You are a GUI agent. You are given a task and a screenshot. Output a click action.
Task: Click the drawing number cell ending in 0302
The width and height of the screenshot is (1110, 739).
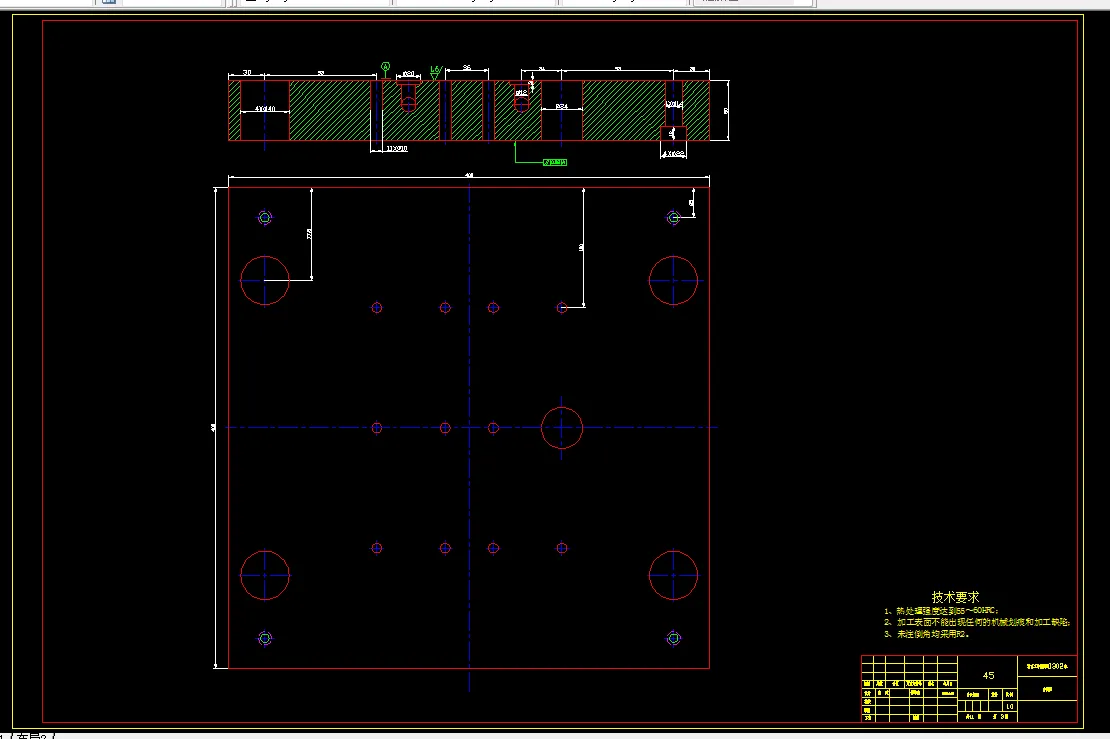pos(1047,666)
